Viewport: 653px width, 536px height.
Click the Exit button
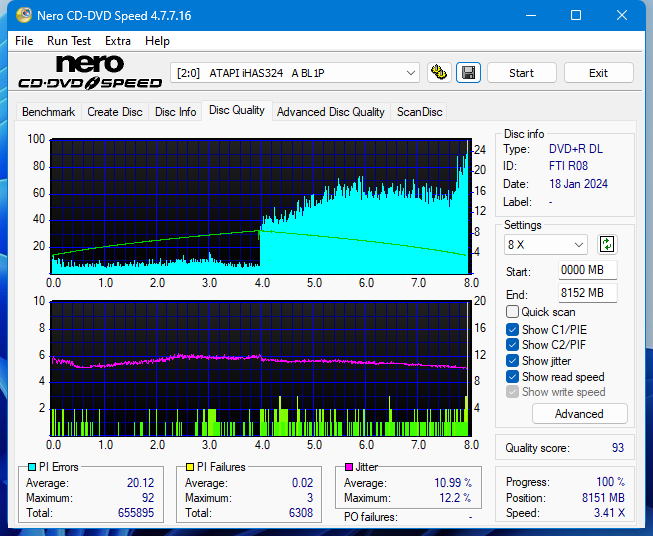(598, 73)
